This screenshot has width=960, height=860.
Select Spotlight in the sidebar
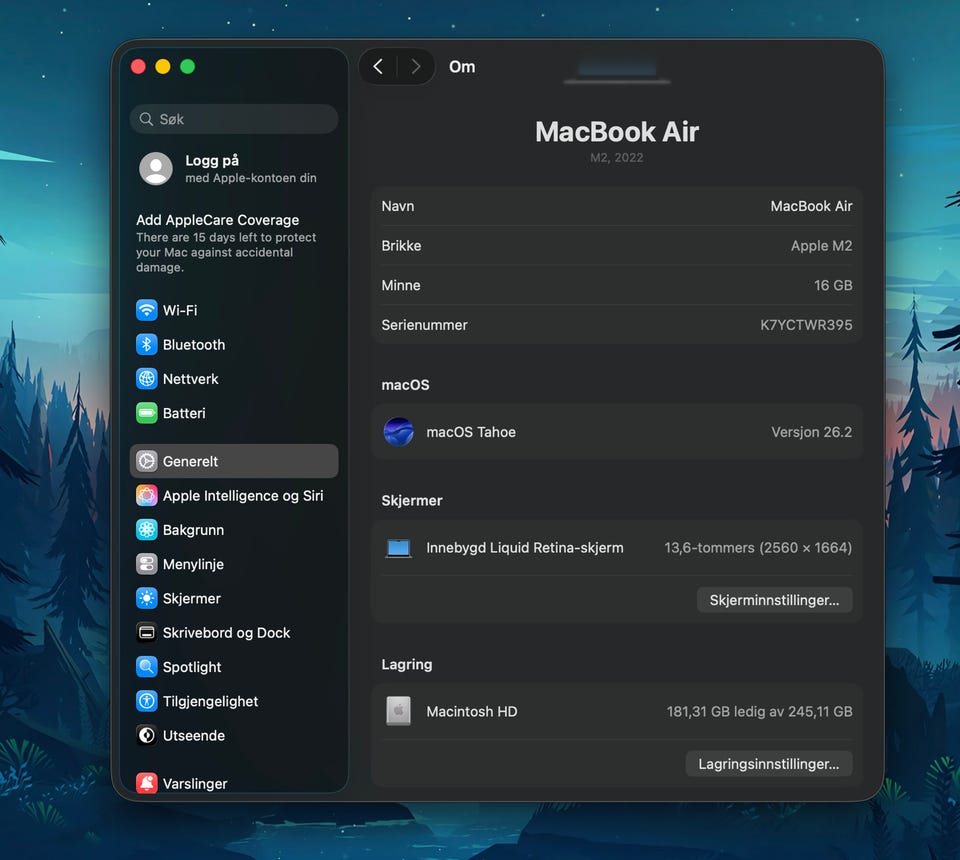click(234, 667)
